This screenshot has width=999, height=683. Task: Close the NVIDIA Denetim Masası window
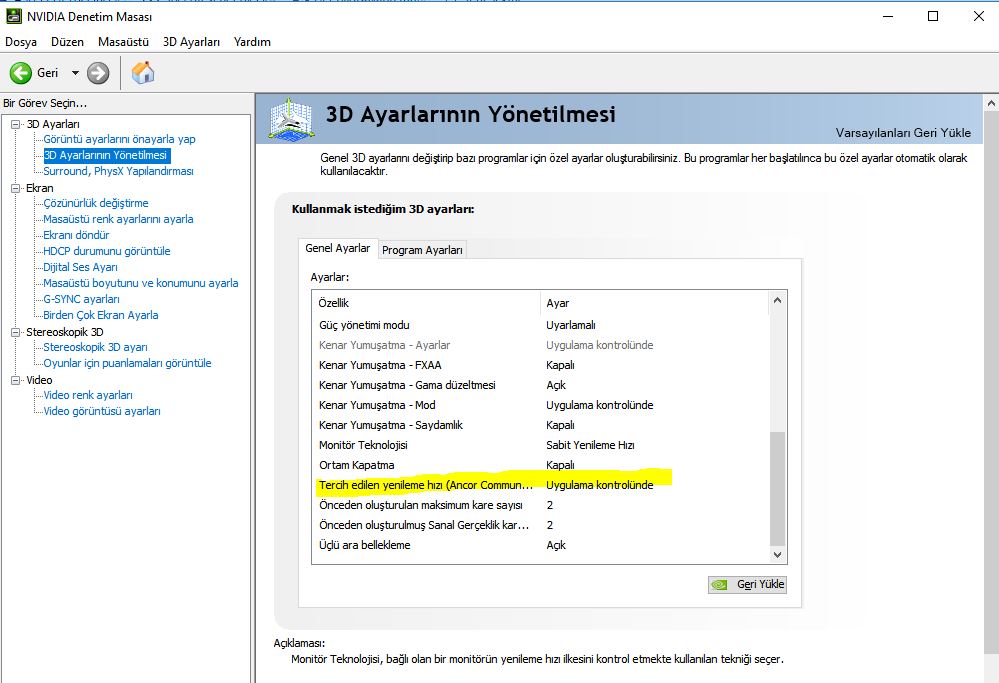[x=979, y=16]
